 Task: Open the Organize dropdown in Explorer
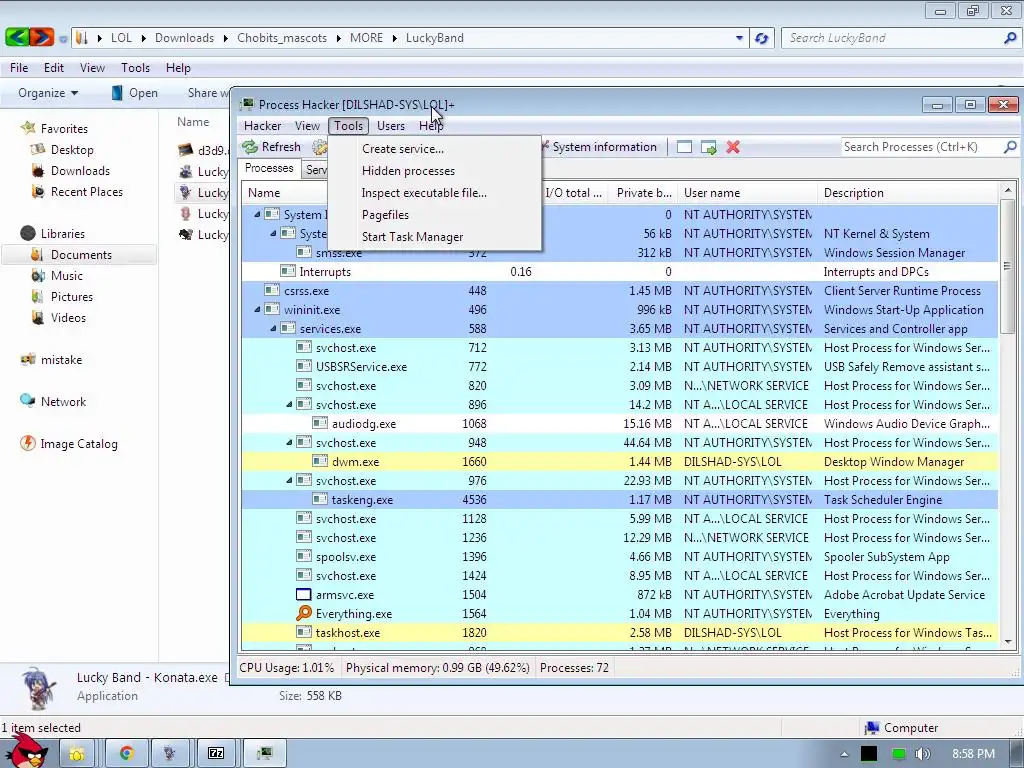pos(48,93)
